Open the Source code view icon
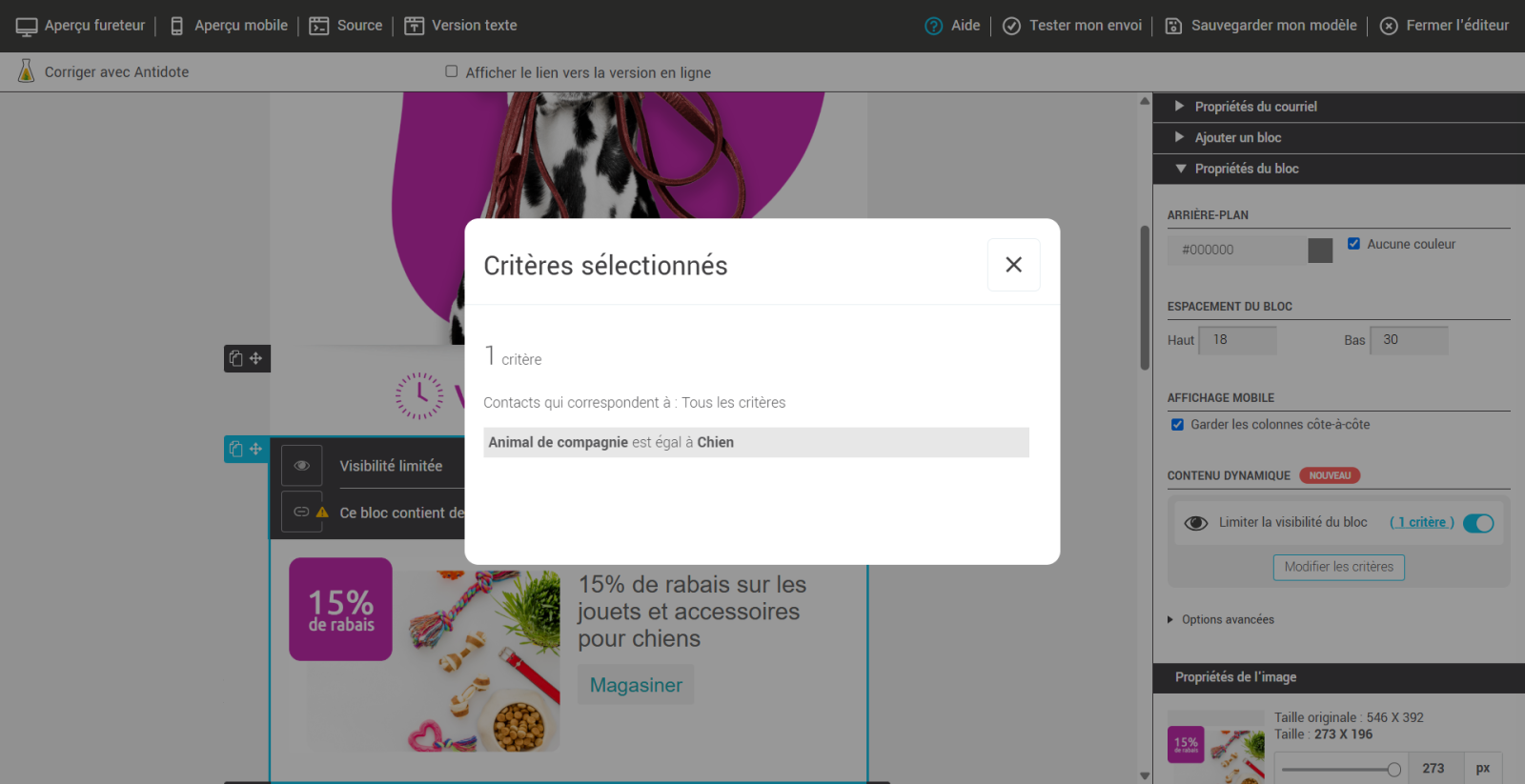 pos(318,26)
